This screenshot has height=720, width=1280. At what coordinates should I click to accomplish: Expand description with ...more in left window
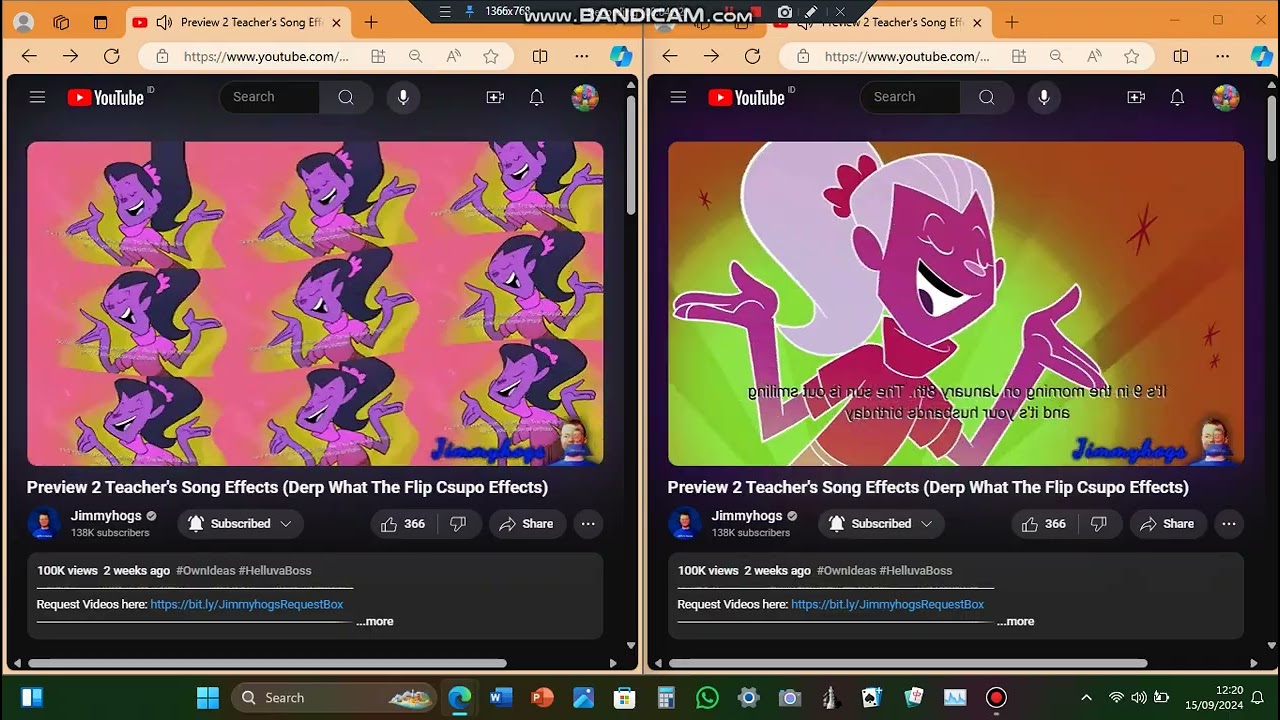point(375,621)
